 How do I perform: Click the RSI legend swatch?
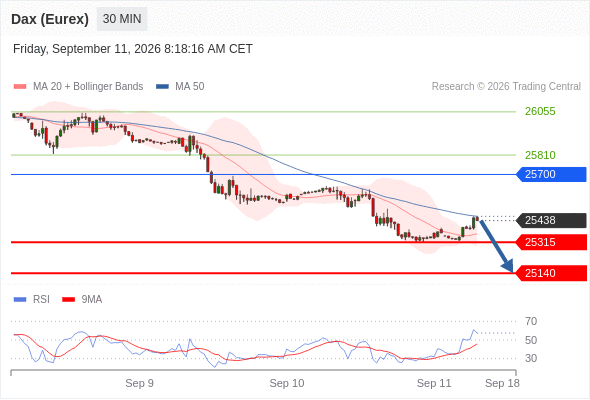point(20,300)
